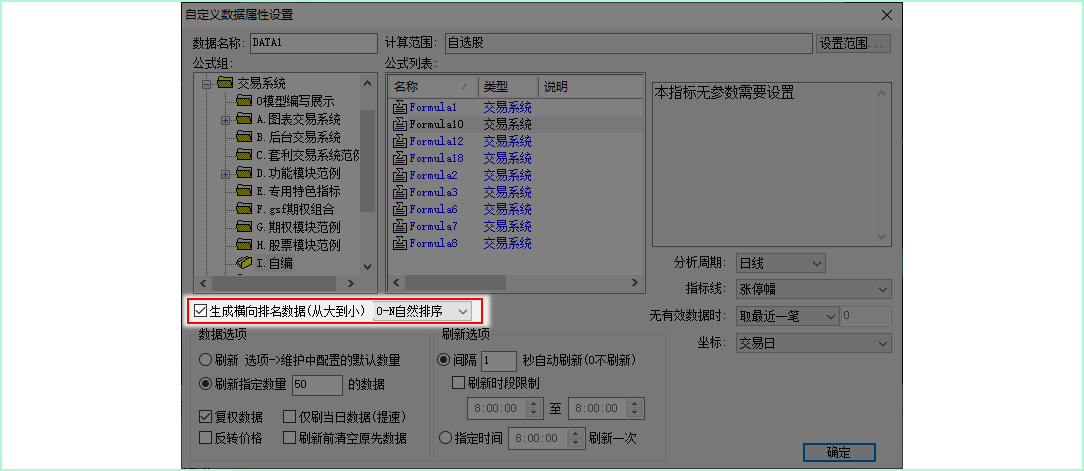Select 刷新 选项->维护中配置的默认数量 radio
The image size is (1084, 471).
click(x=205, y=360)
